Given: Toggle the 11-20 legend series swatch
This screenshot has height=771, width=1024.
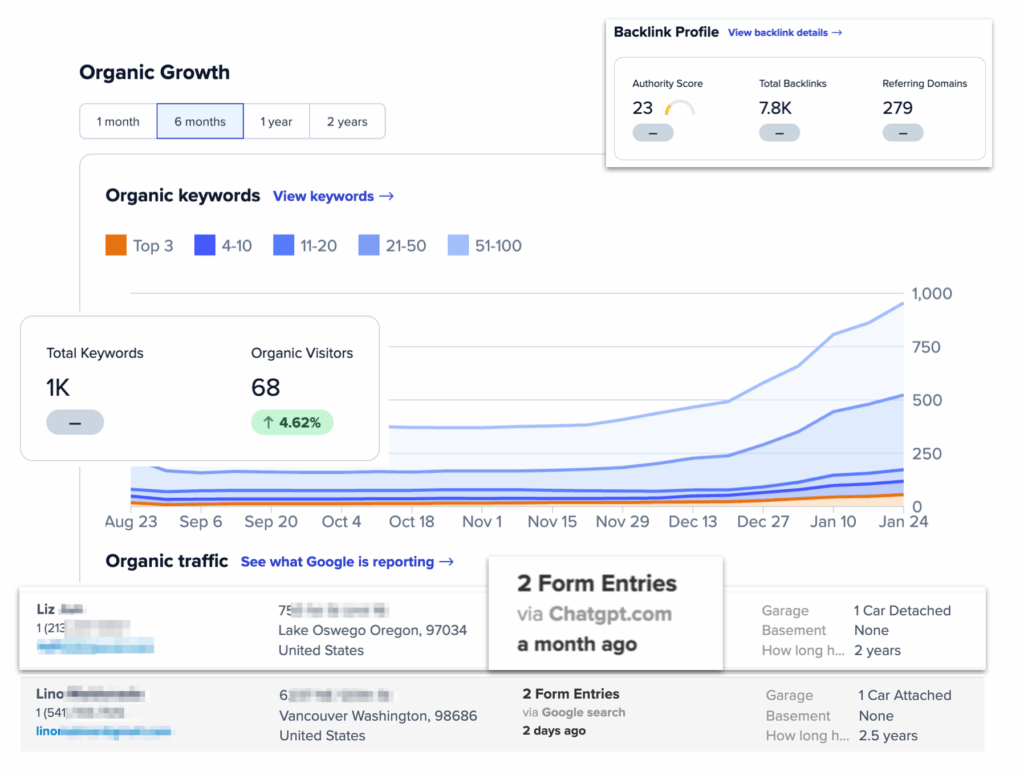Looking at the screenshot, I should pyautogui.click(x=283, y=246).
